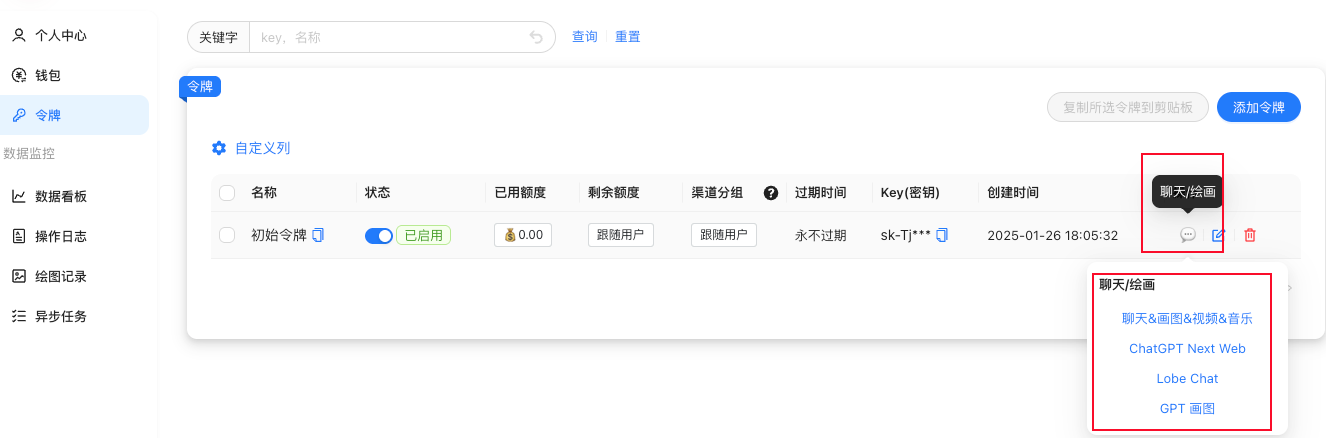Image resolution: width=1326 pixels, height=438 pixels.
Task: Click 跟随用户 under 渠道分组
Action: click(724, 235)
